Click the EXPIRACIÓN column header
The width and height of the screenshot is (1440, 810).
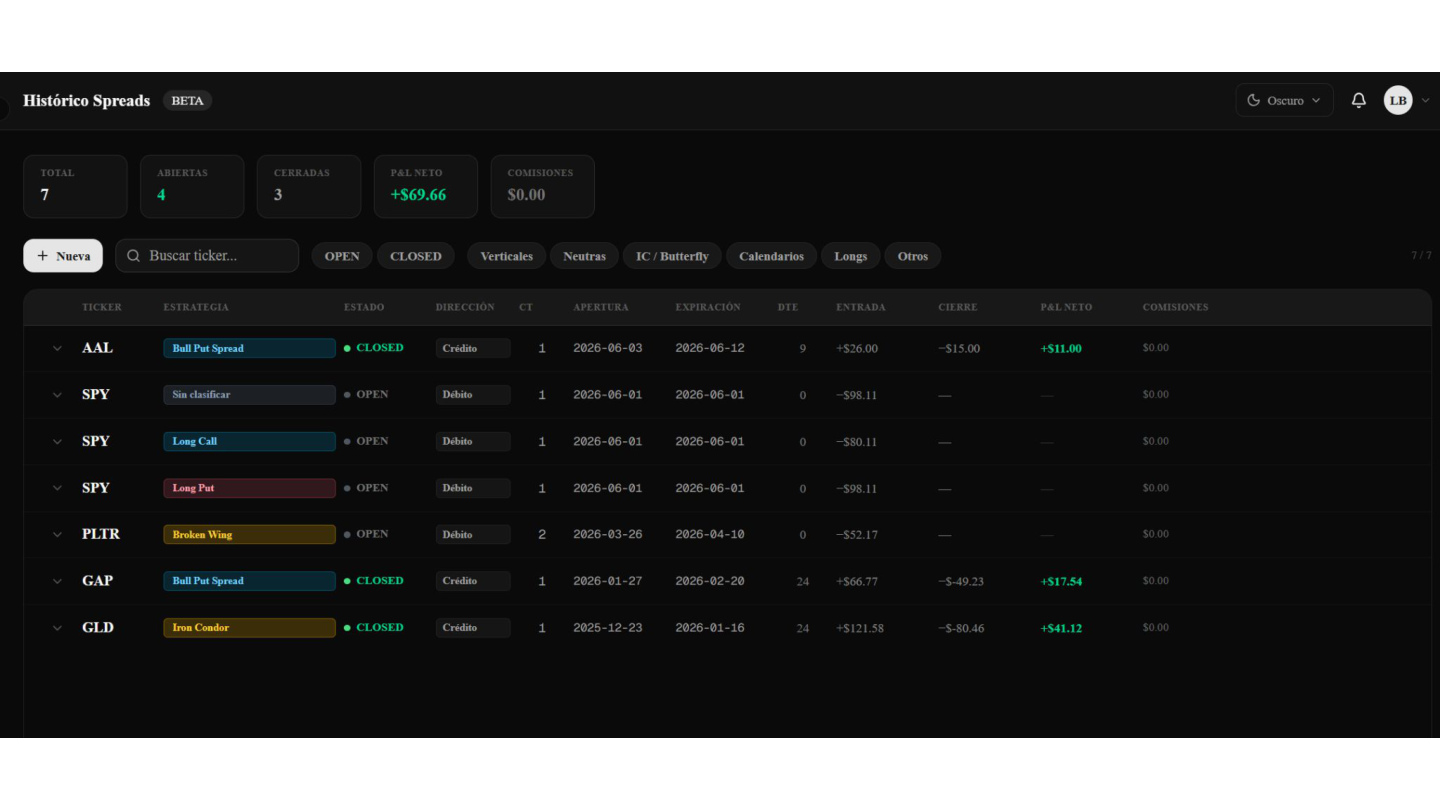pyautogui.click(x=708, y=307)
